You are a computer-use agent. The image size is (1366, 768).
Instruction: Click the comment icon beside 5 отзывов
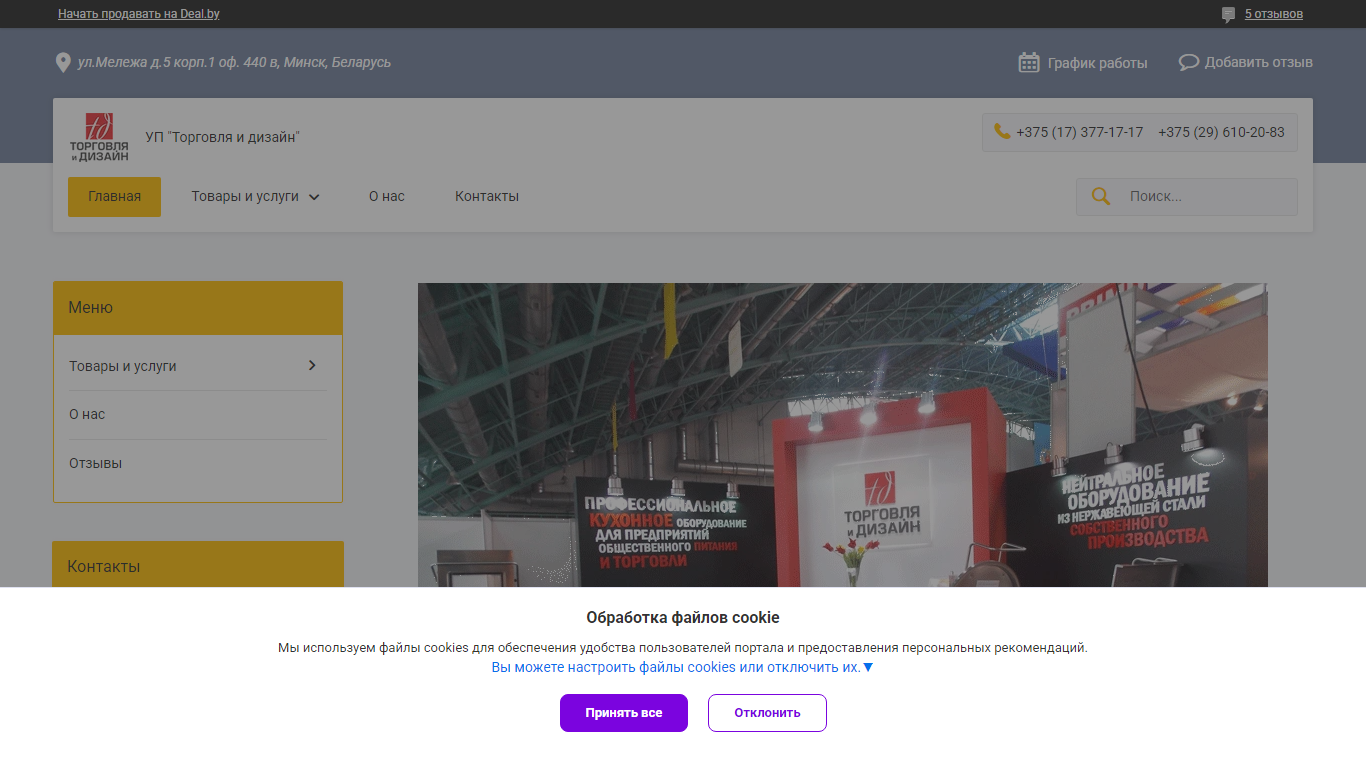pyautogui.click(x=1228, y=15)
